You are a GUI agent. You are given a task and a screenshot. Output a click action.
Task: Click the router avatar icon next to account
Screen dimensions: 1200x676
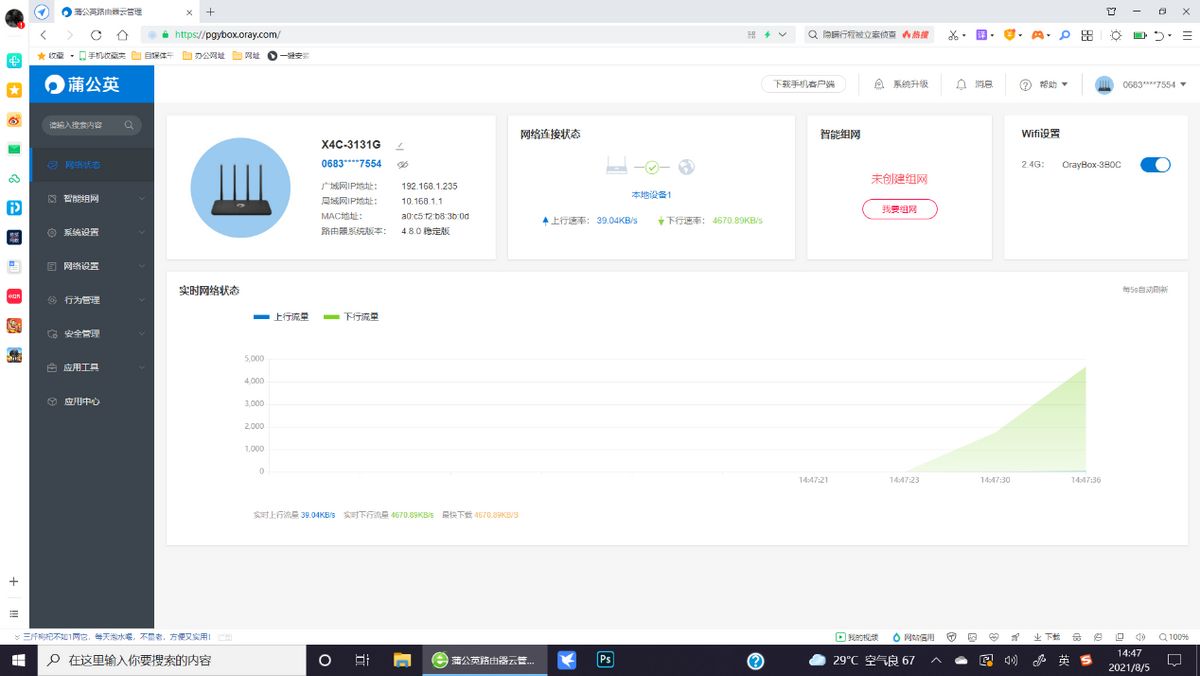click(x=1104, y=85)
